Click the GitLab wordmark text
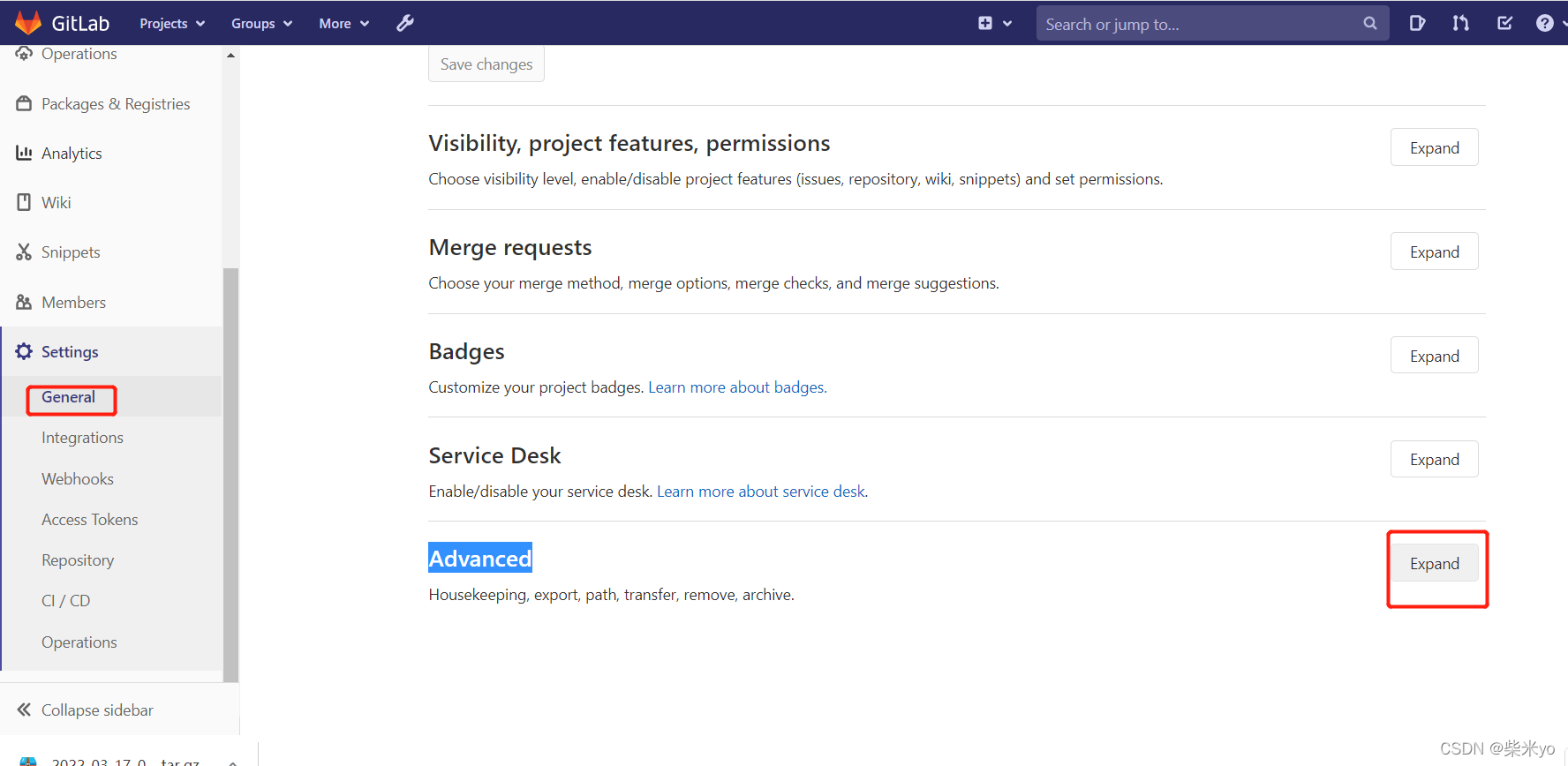 coord(80,24)
